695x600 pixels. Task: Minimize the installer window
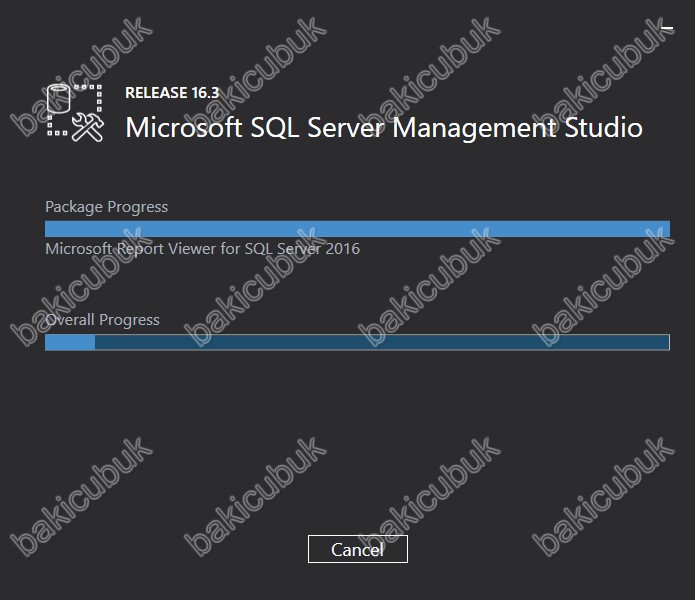667,28
